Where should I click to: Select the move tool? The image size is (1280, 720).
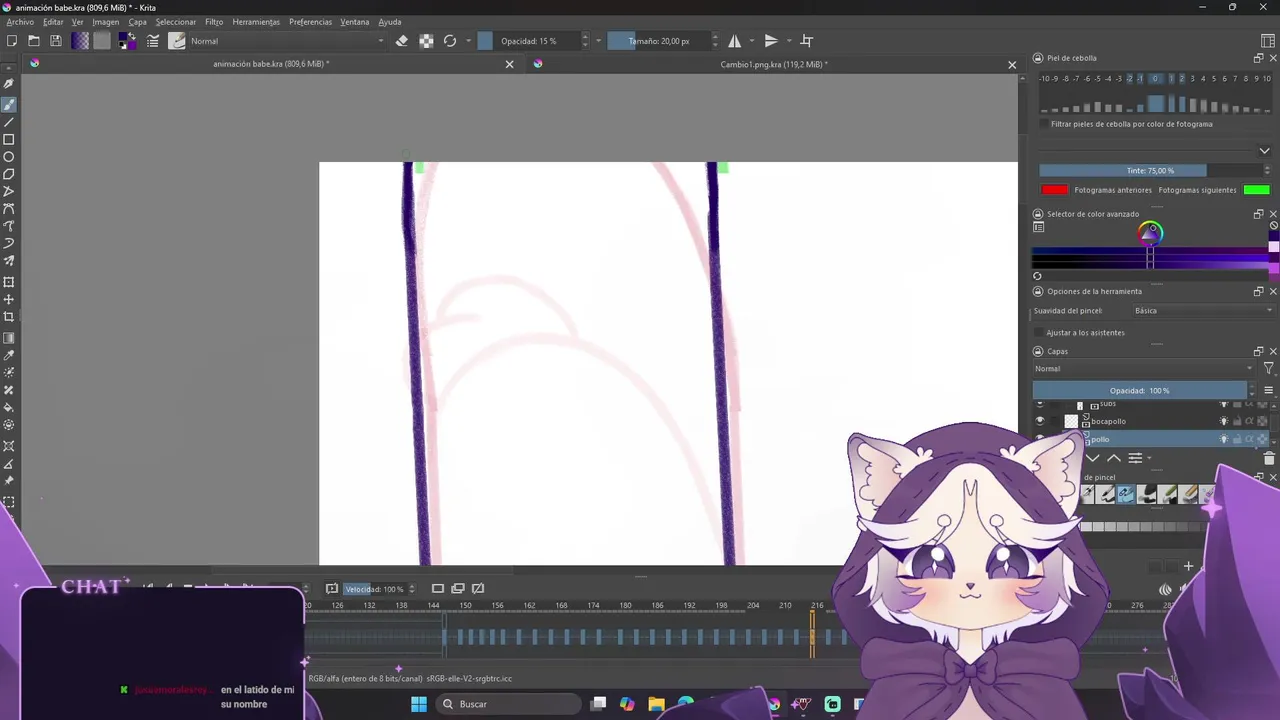[x=9, y=299]
